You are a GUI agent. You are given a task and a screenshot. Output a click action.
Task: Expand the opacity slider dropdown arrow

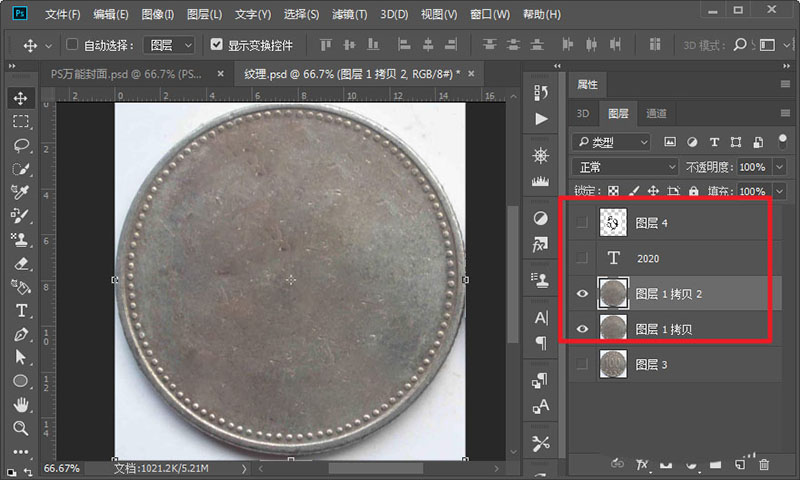click(780, 167)
